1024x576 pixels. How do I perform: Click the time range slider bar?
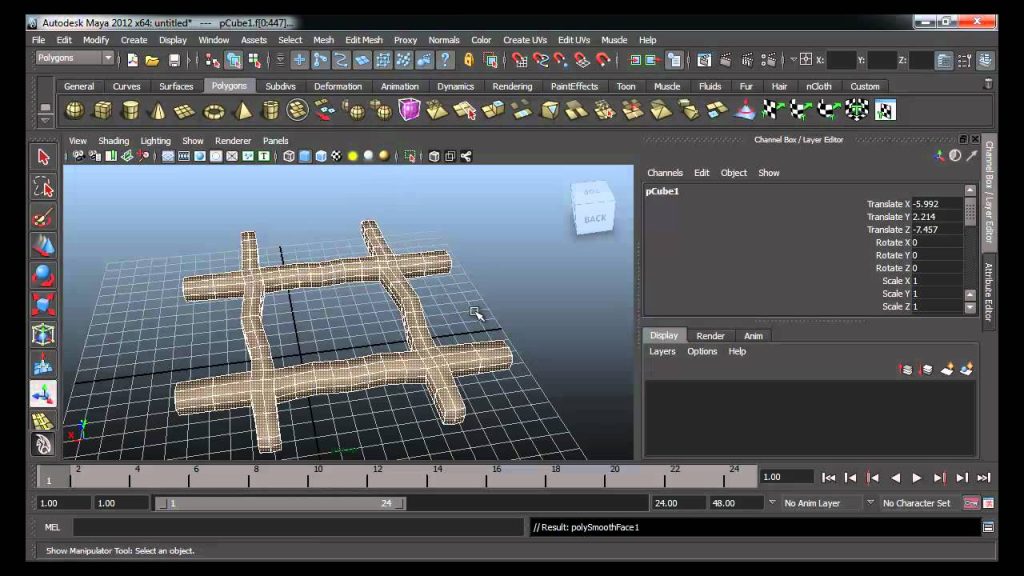tap(280, 503)
